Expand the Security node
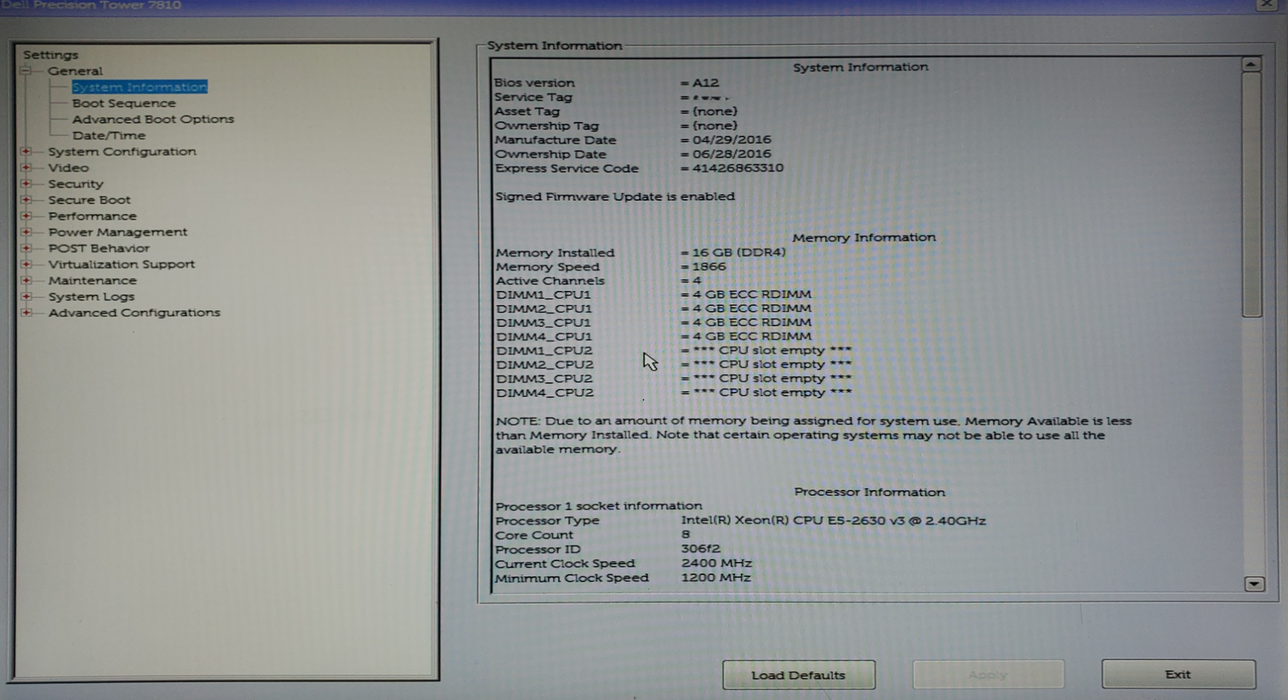1288x700 pixels. pos(26,184)
